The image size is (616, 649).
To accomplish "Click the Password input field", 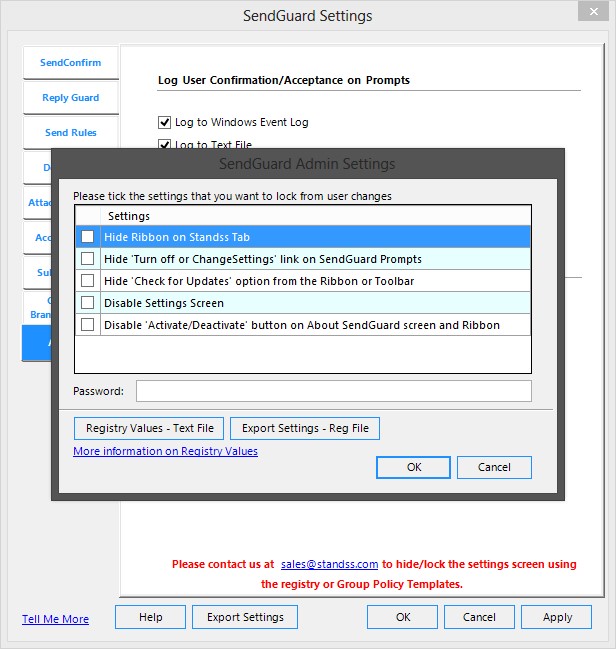I will coord(334,391).
